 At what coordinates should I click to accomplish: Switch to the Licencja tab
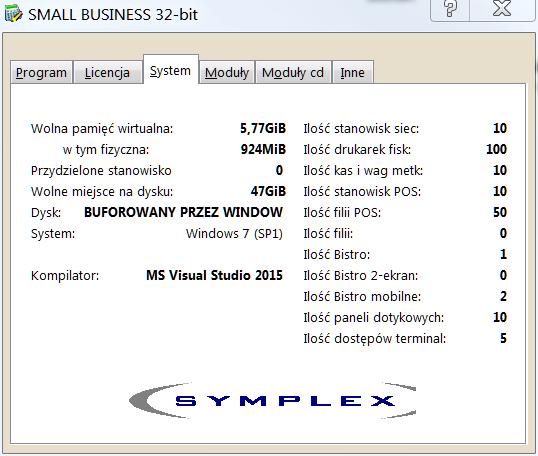pyautogui.click(x=107, y=72)
